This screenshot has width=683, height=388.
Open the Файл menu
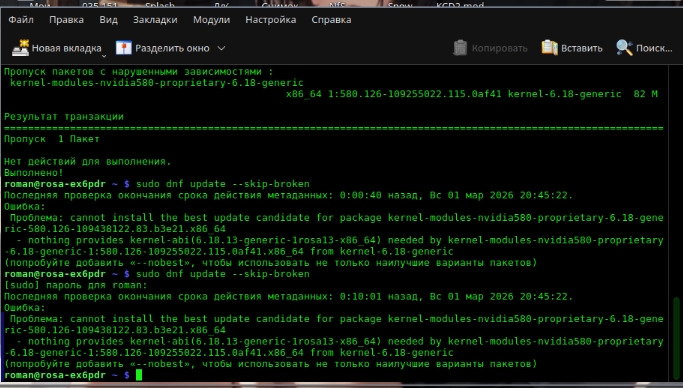[x=21, y=20]
